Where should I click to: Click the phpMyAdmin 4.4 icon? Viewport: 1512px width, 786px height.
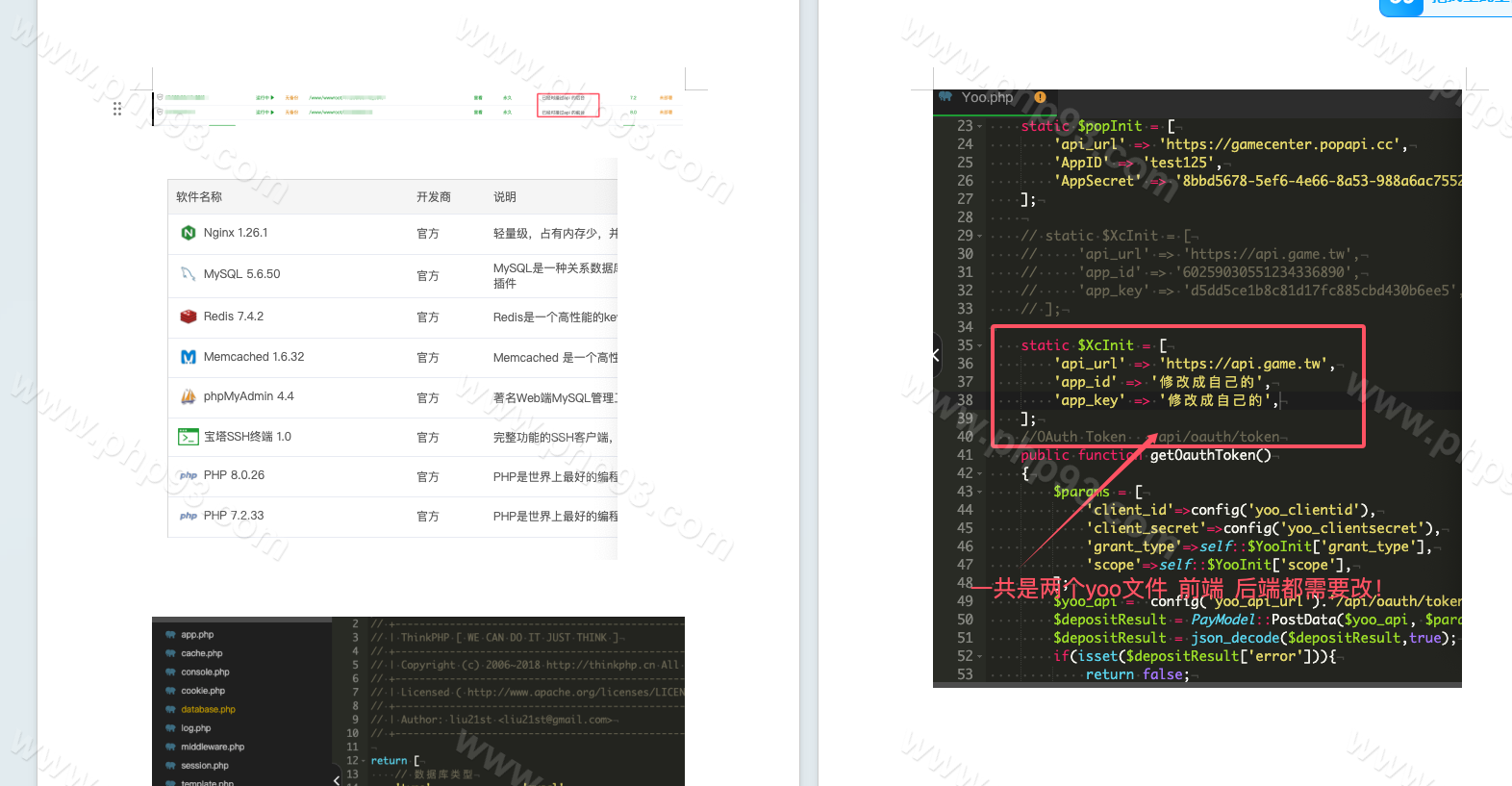[x=189, y=396]
